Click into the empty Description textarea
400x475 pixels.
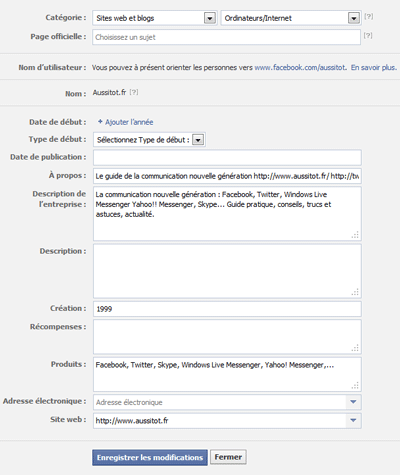tap(227, 271)
